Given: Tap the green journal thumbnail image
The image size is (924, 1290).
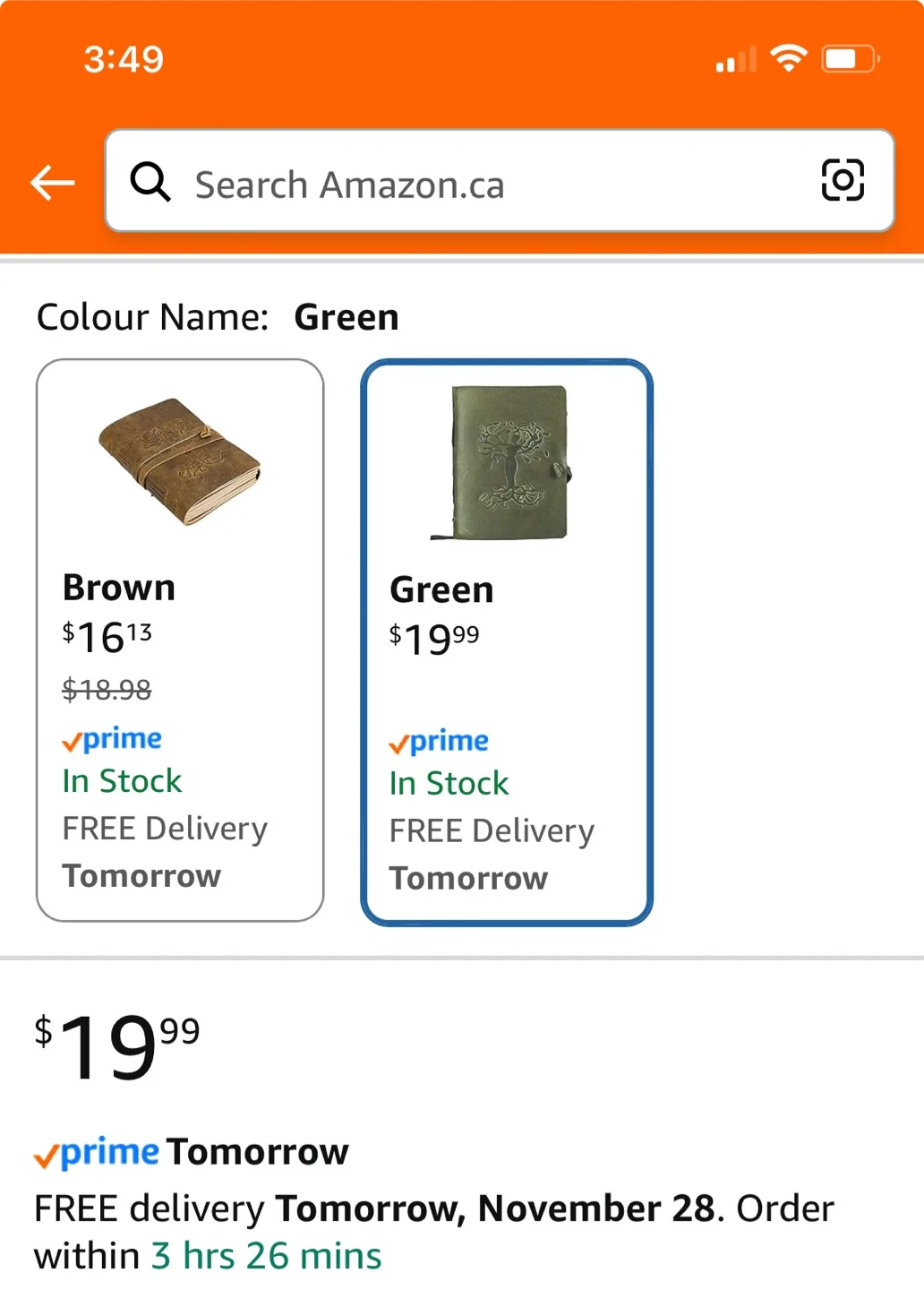Looking at the screenshot, I should click(x=507, y=462).
